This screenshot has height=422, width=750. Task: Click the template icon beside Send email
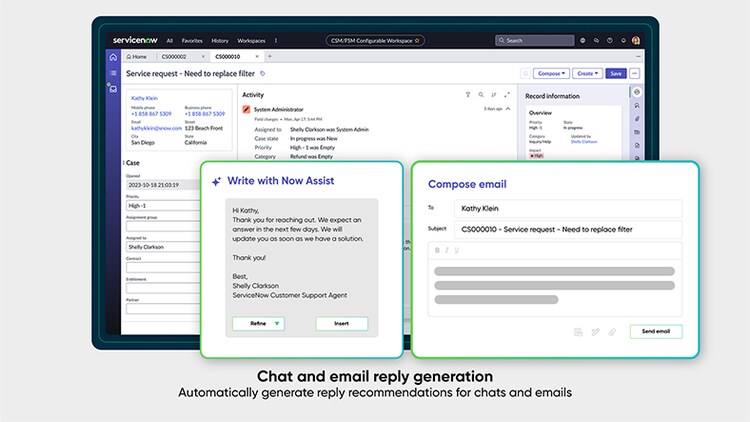pyautogui.click(x=578, y=332)
